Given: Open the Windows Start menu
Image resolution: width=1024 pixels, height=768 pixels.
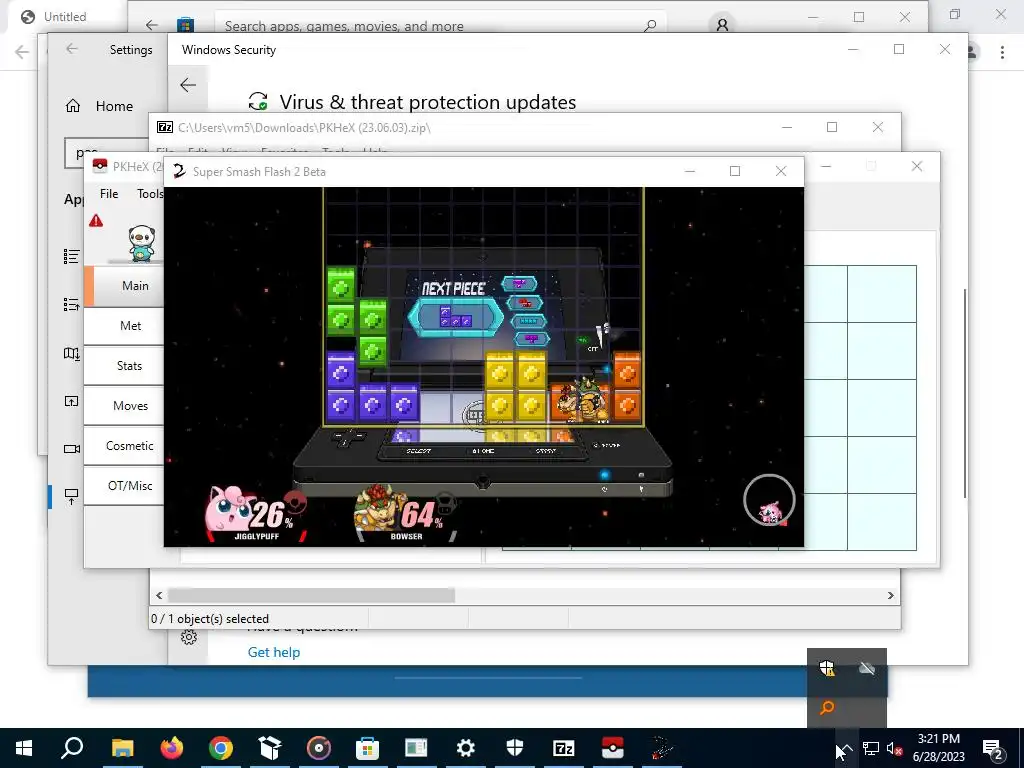Looking at the screenshot, I should coord(24,748).
